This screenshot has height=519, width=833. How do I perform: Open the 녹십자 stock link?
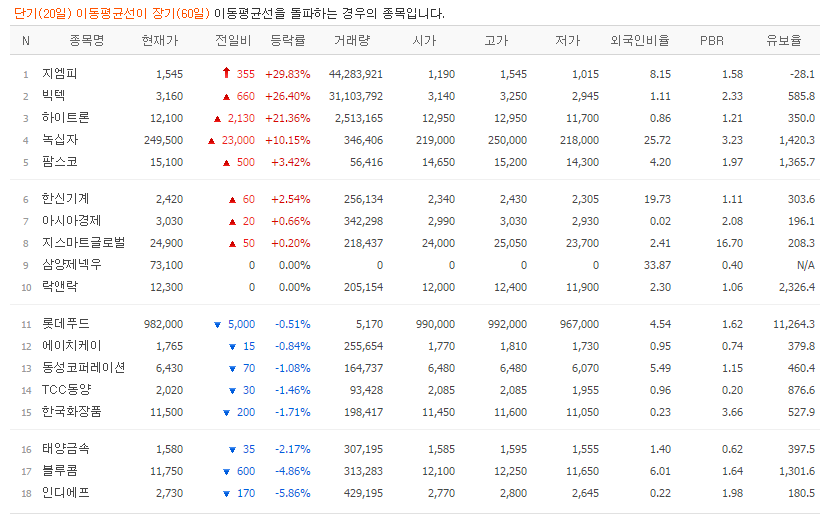(60, 140)
